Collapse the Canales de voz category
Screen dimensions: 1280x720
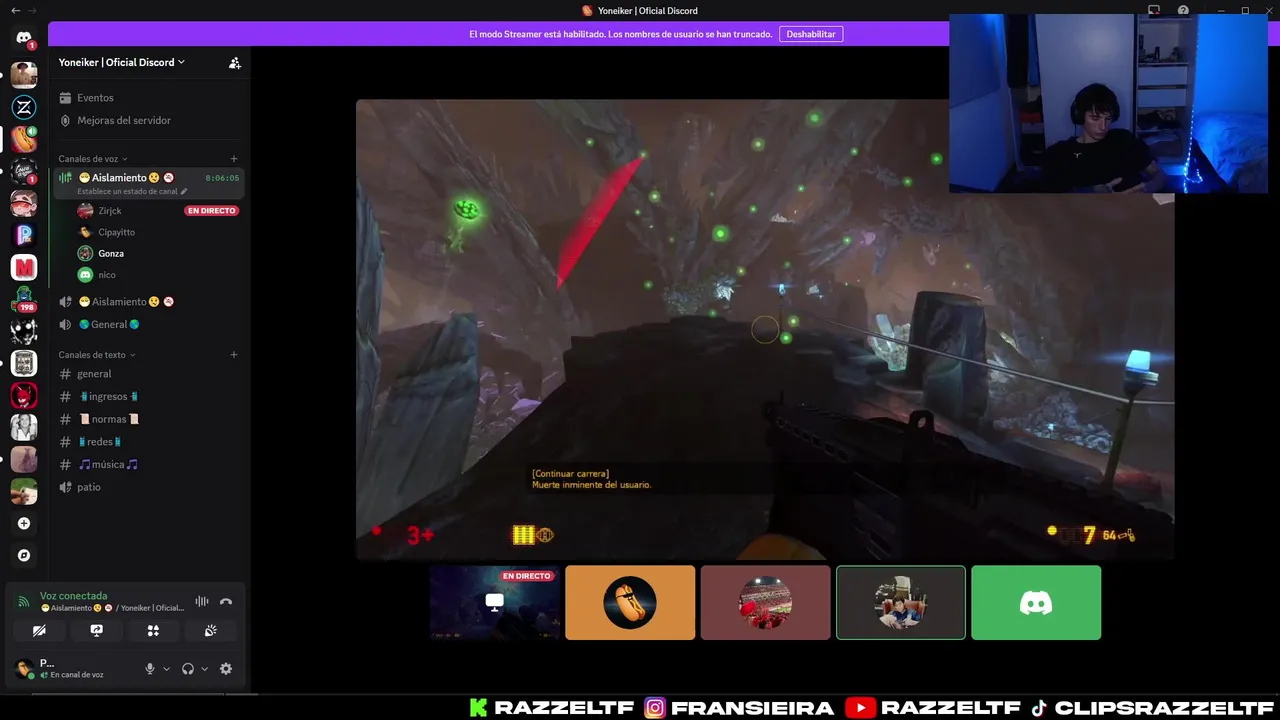92,159
